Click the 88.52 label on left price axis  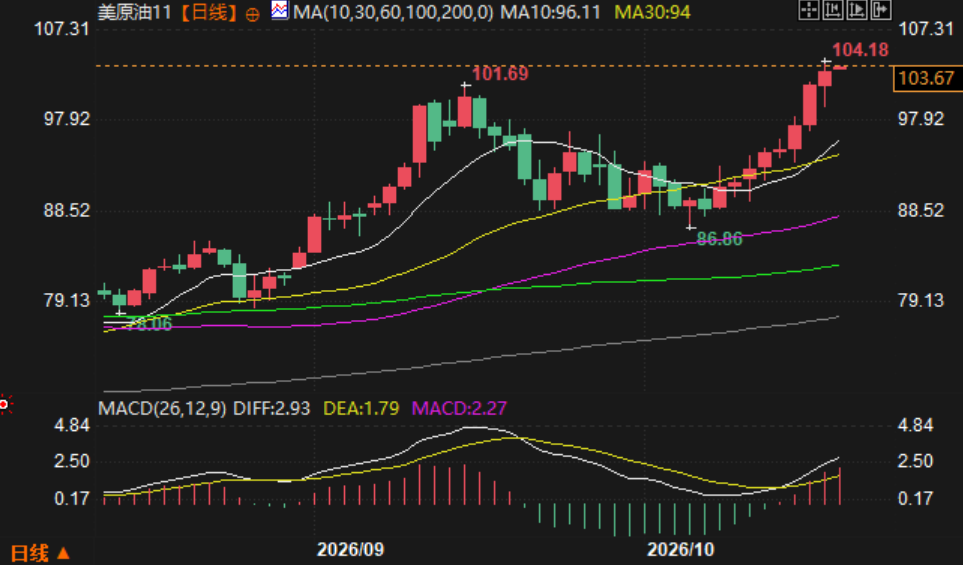(66, 211)
